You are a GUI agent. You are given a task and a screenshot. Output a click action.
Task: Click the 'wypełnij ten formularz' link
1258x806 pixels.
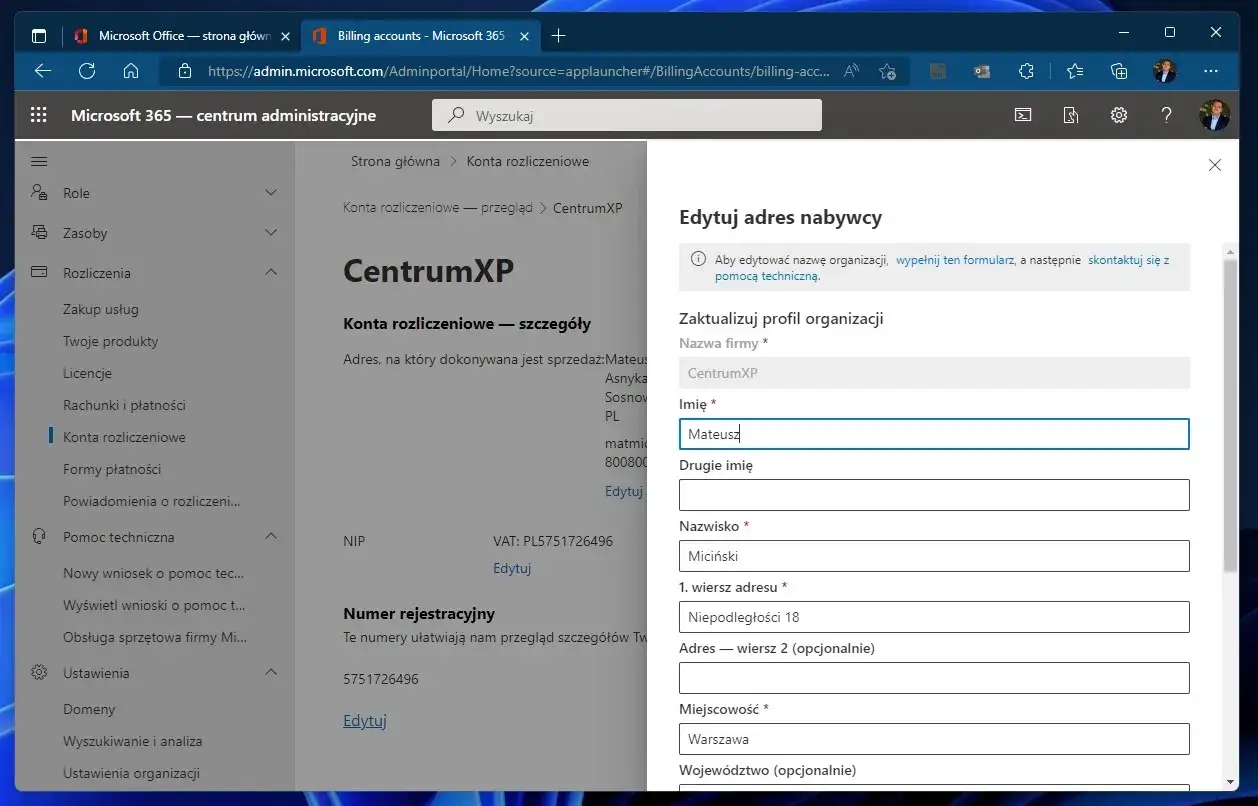tap(954, 260)
